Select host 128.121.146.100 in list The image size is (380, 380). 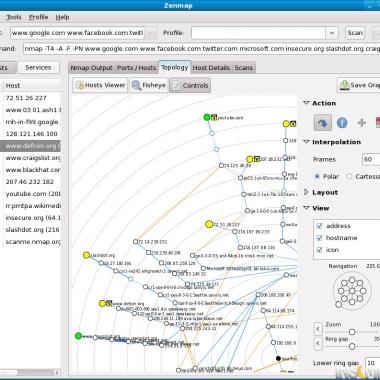point(31,134)
